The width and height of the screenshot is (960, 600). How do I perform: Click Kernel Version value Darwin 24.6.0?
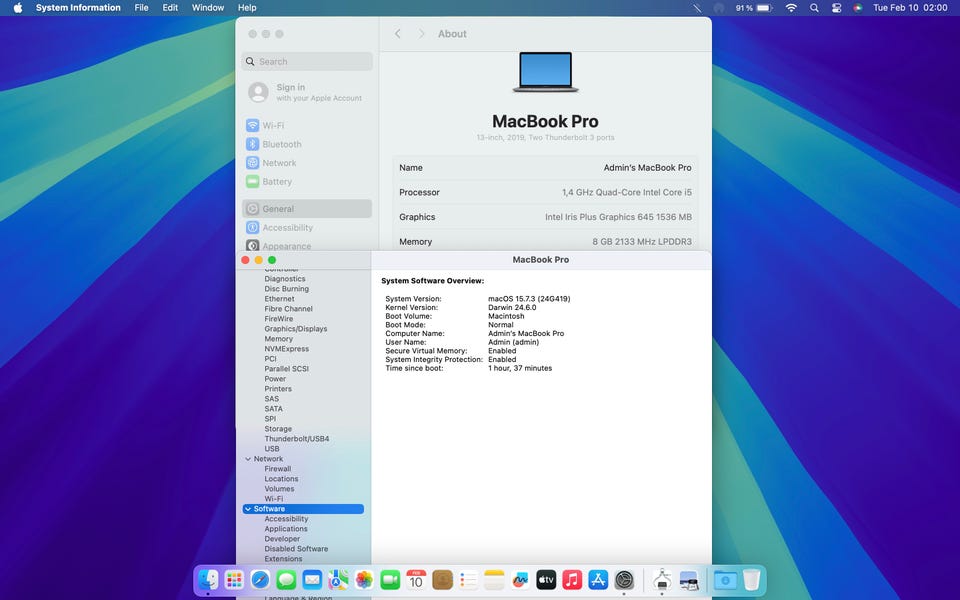point(512,307)
